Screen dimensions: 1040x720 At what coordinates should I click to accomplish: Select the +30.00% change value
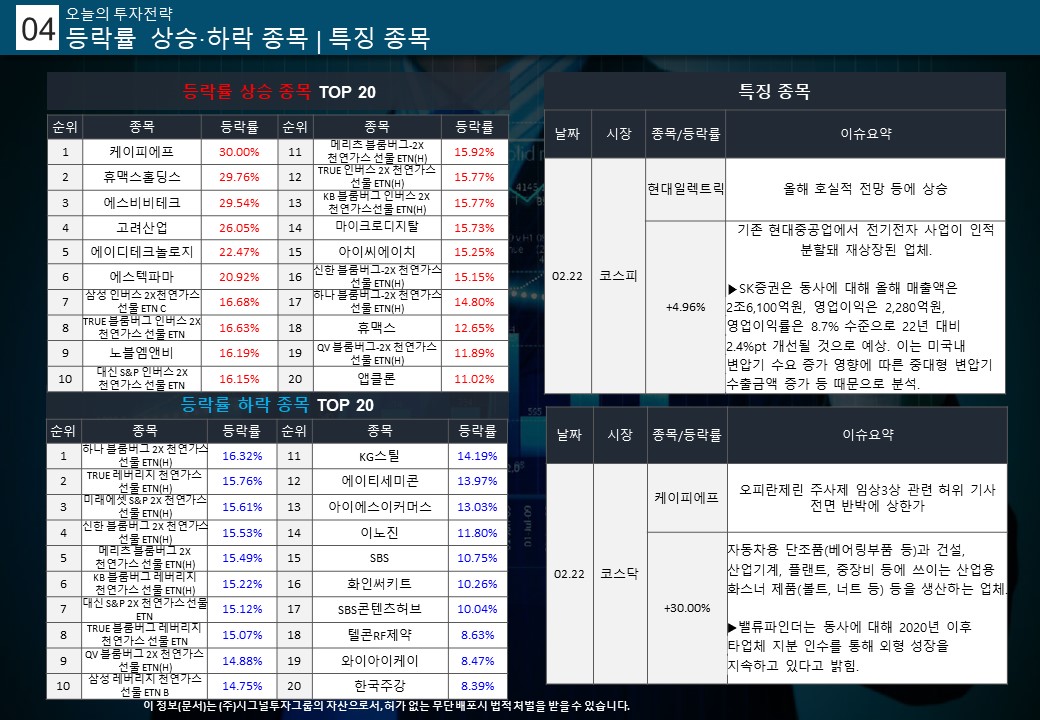(686, 607)
